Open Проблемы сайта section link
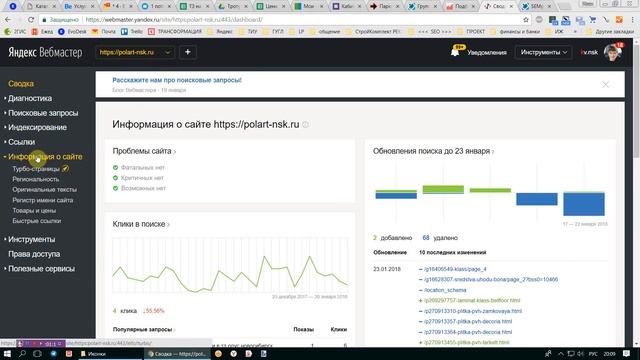 pyautogui.click(x=144, y=151)
